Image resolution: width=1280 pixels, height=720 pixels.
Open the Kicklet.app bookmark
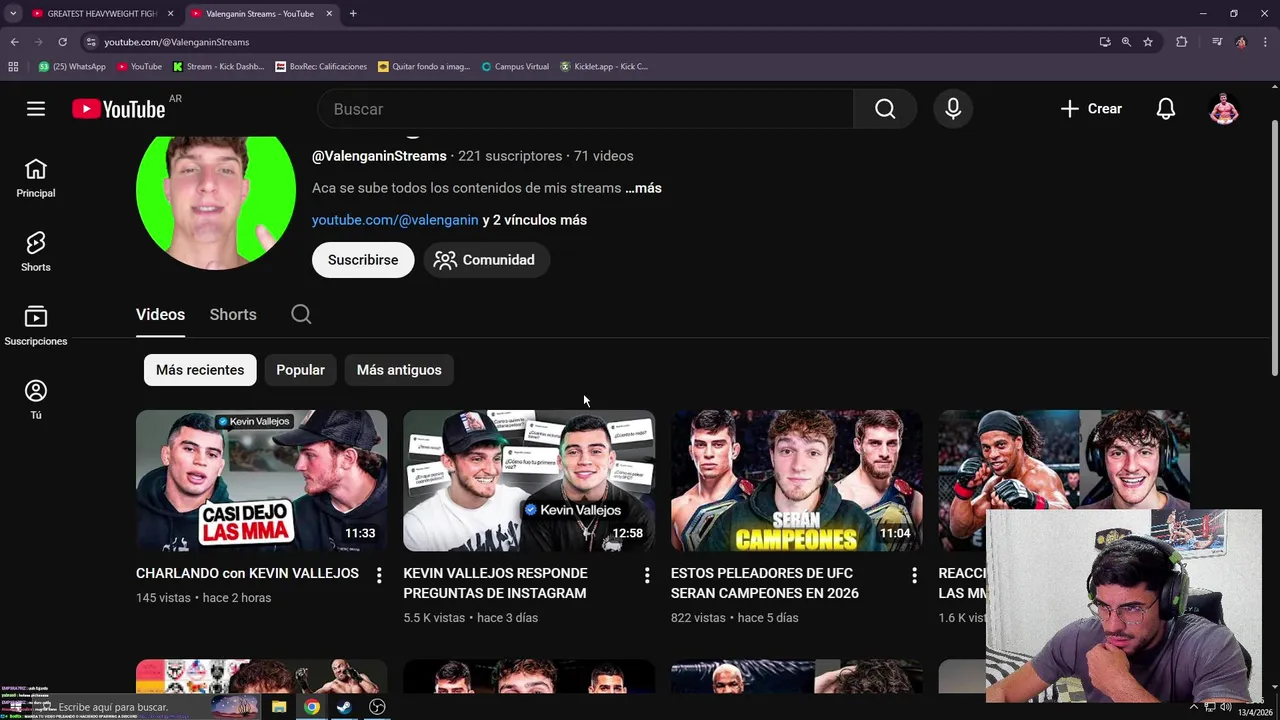[604, 67]
